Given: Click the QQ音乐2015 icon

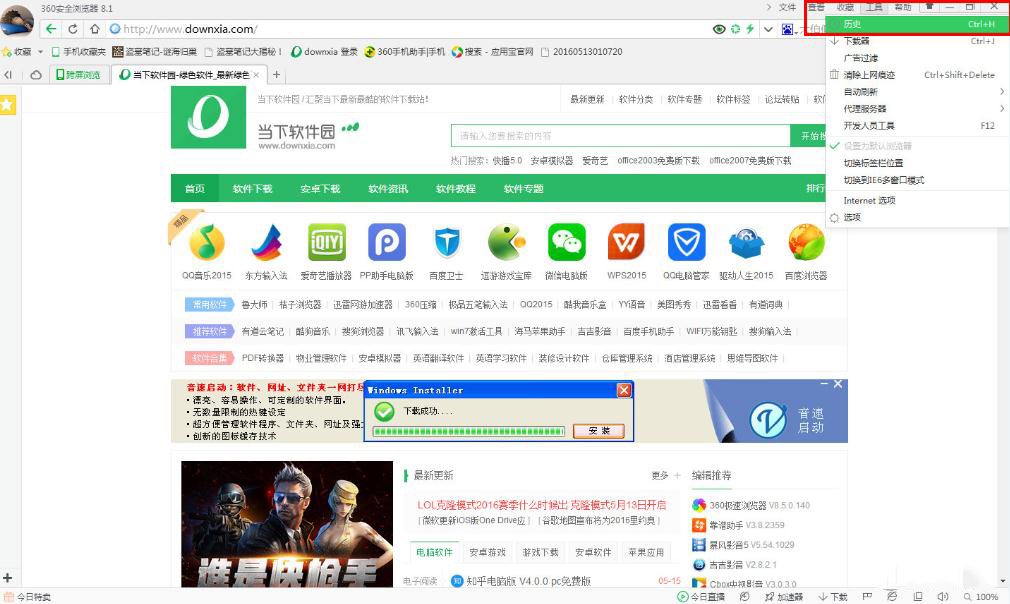Looking at the screenshot, I should (x=207, y=242).
